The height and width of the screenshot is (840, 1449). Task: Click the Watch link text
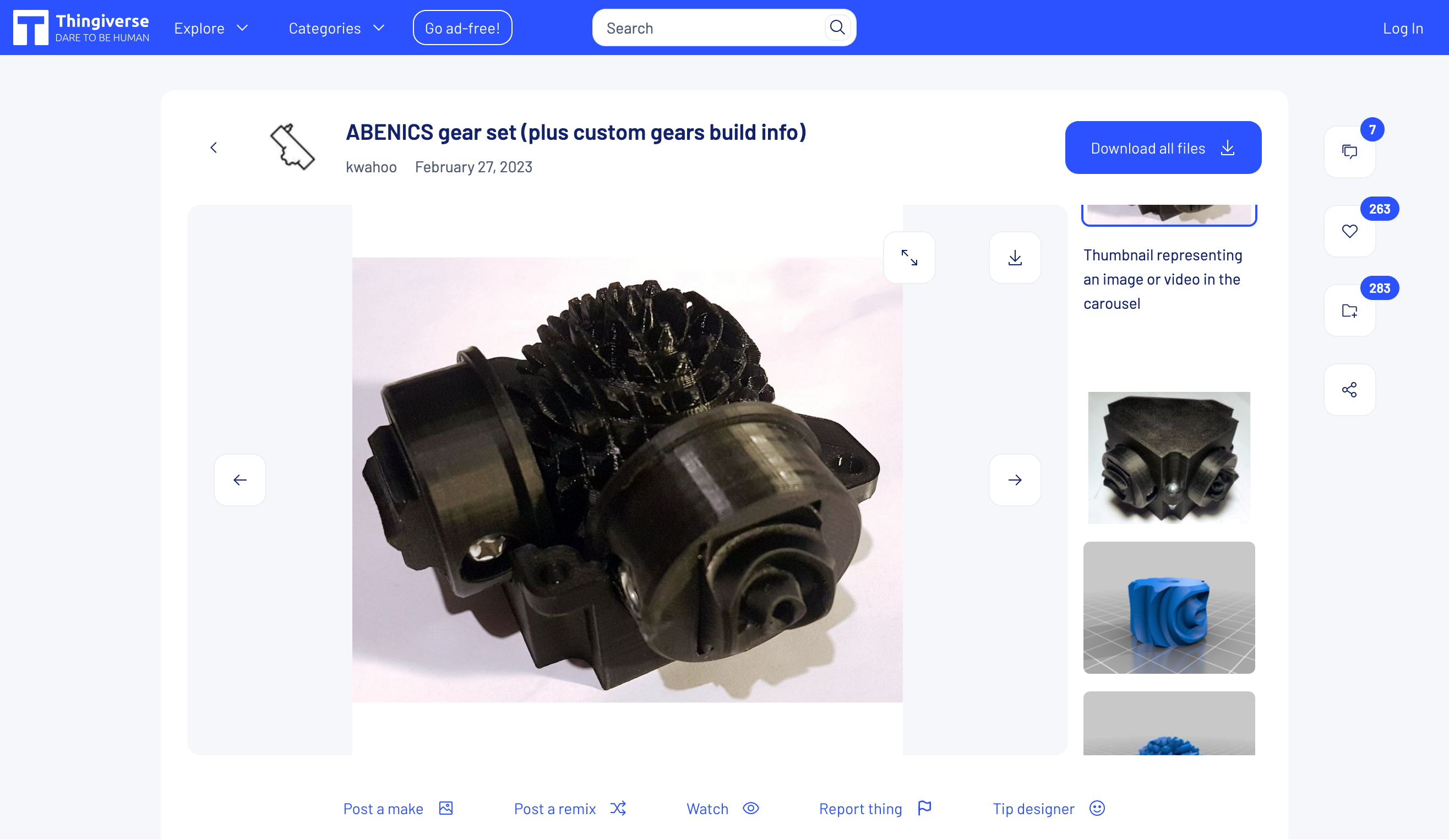[707, 809]
